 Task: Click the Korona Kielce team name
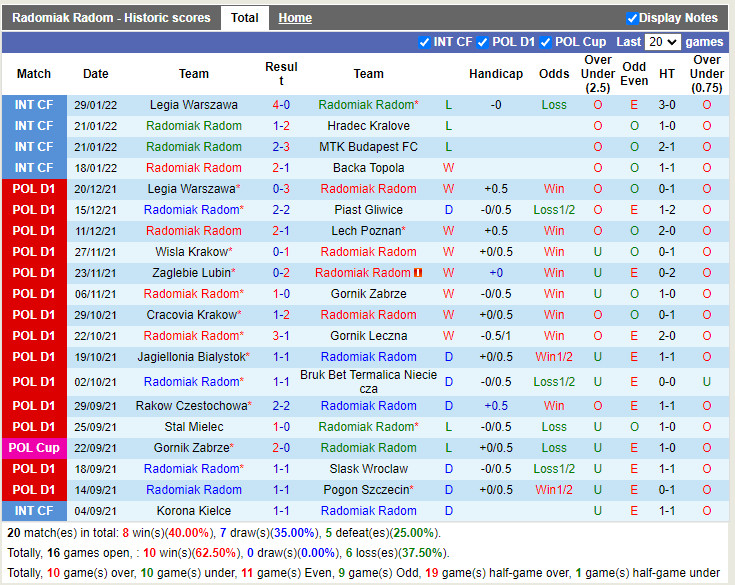194,511
